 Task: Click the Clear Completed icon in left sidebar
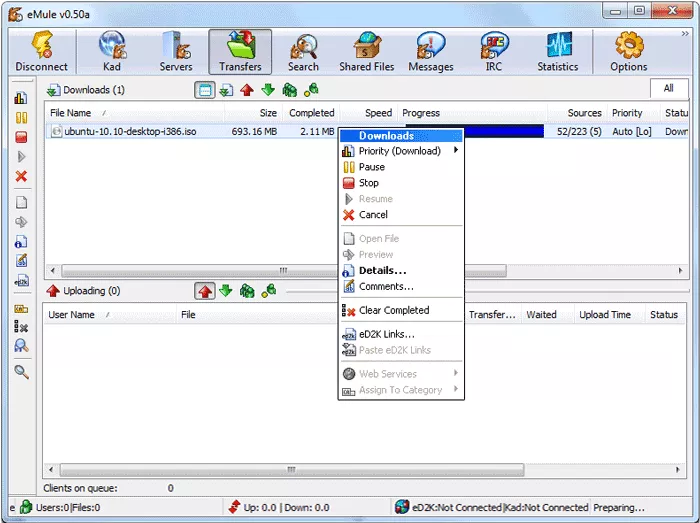pyautogui.click(x=21, y=327)
